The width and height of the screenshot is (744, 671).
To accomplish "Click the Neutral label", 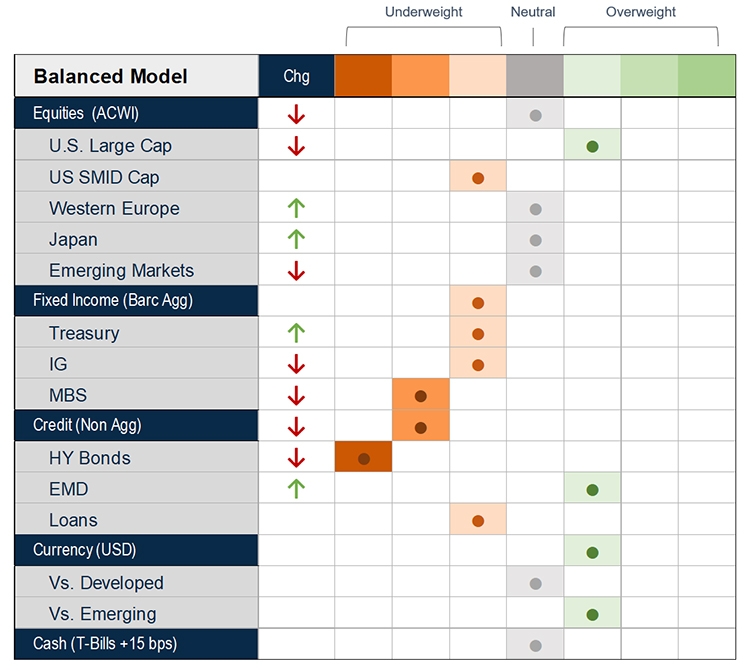I will 533,12.
